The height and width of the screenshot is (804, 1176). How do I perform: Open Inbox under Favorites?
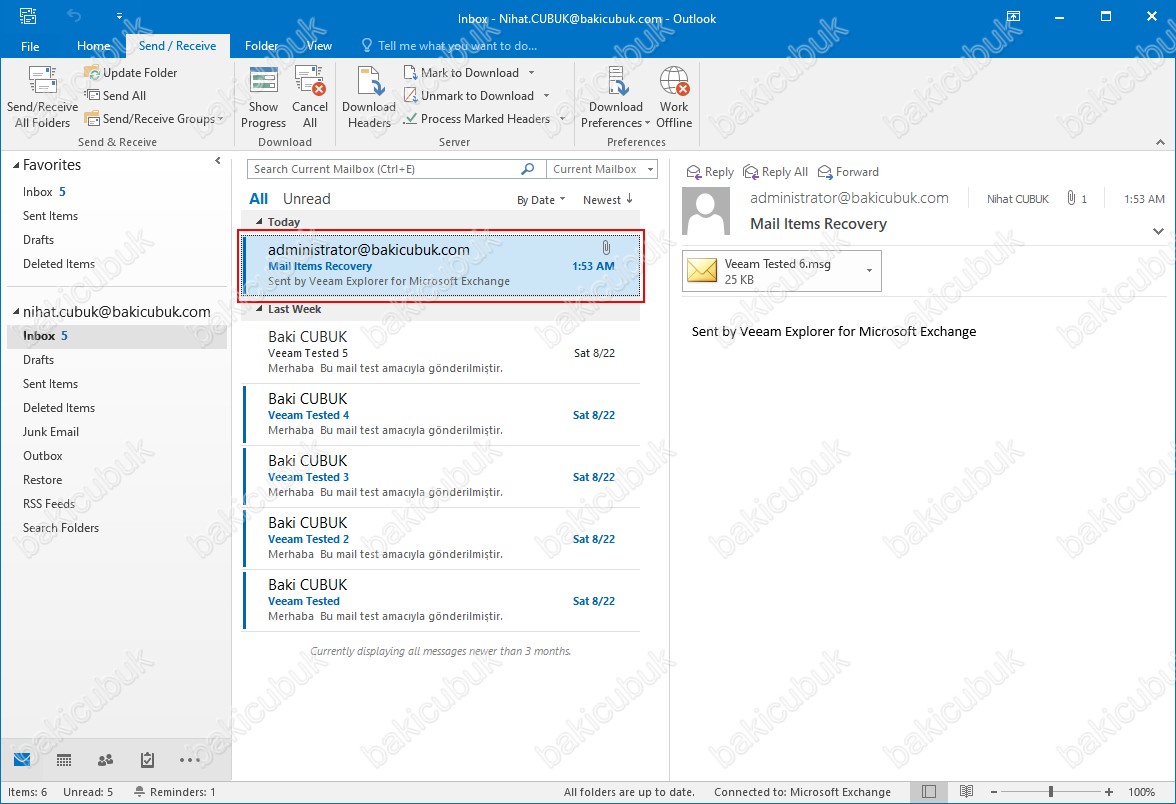click(x=44, y=192)
